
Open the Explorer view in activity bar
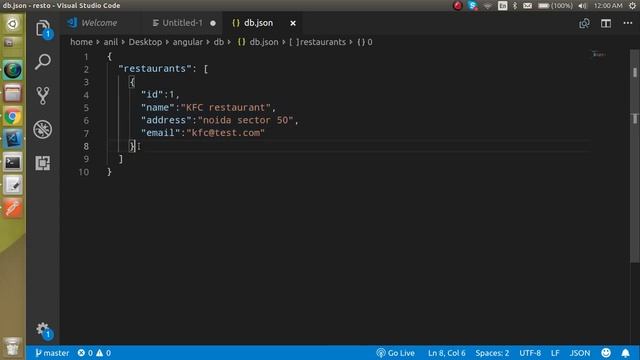tap(43, 29)
